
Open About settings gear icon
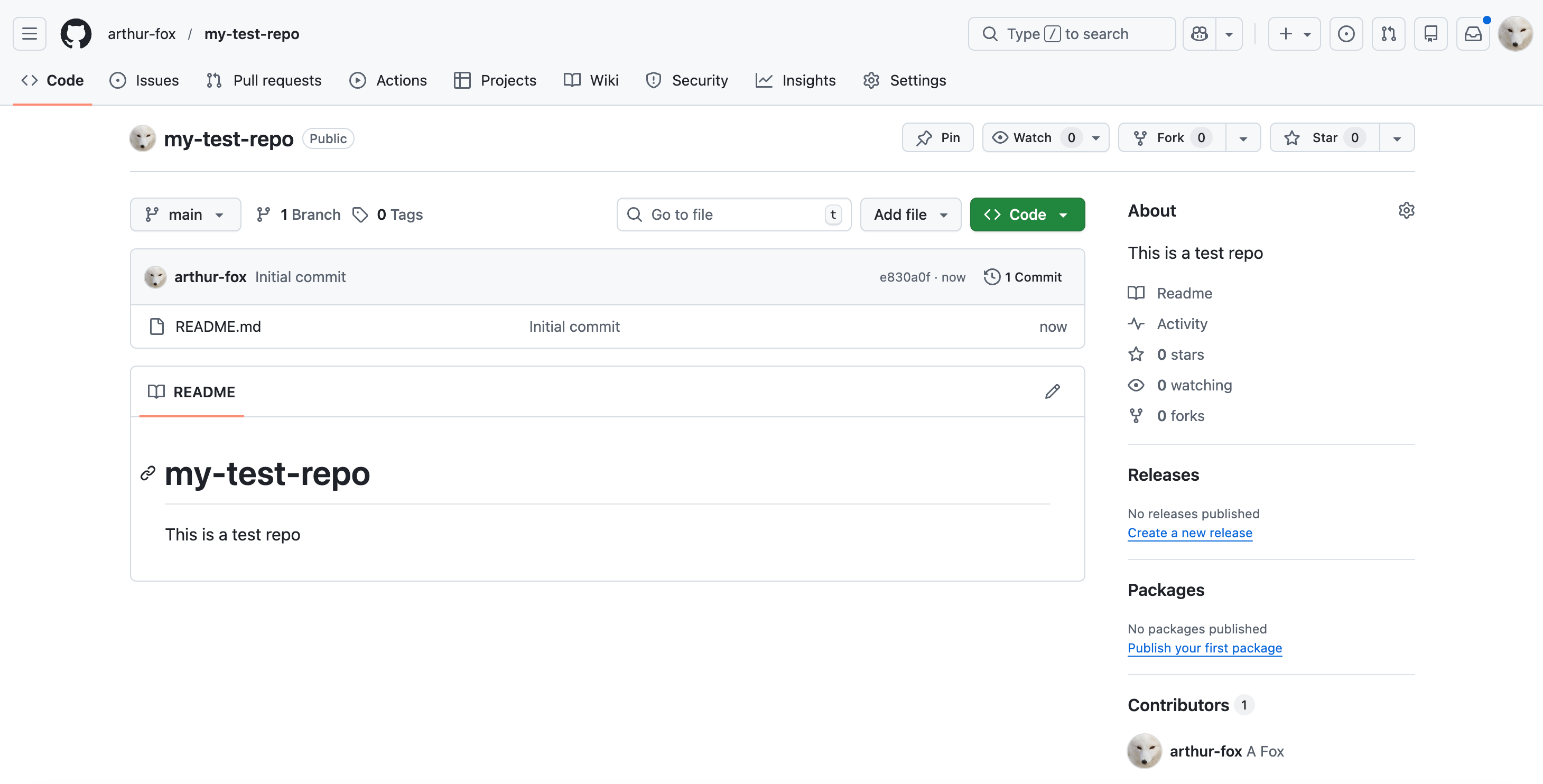pos(1406,211)
